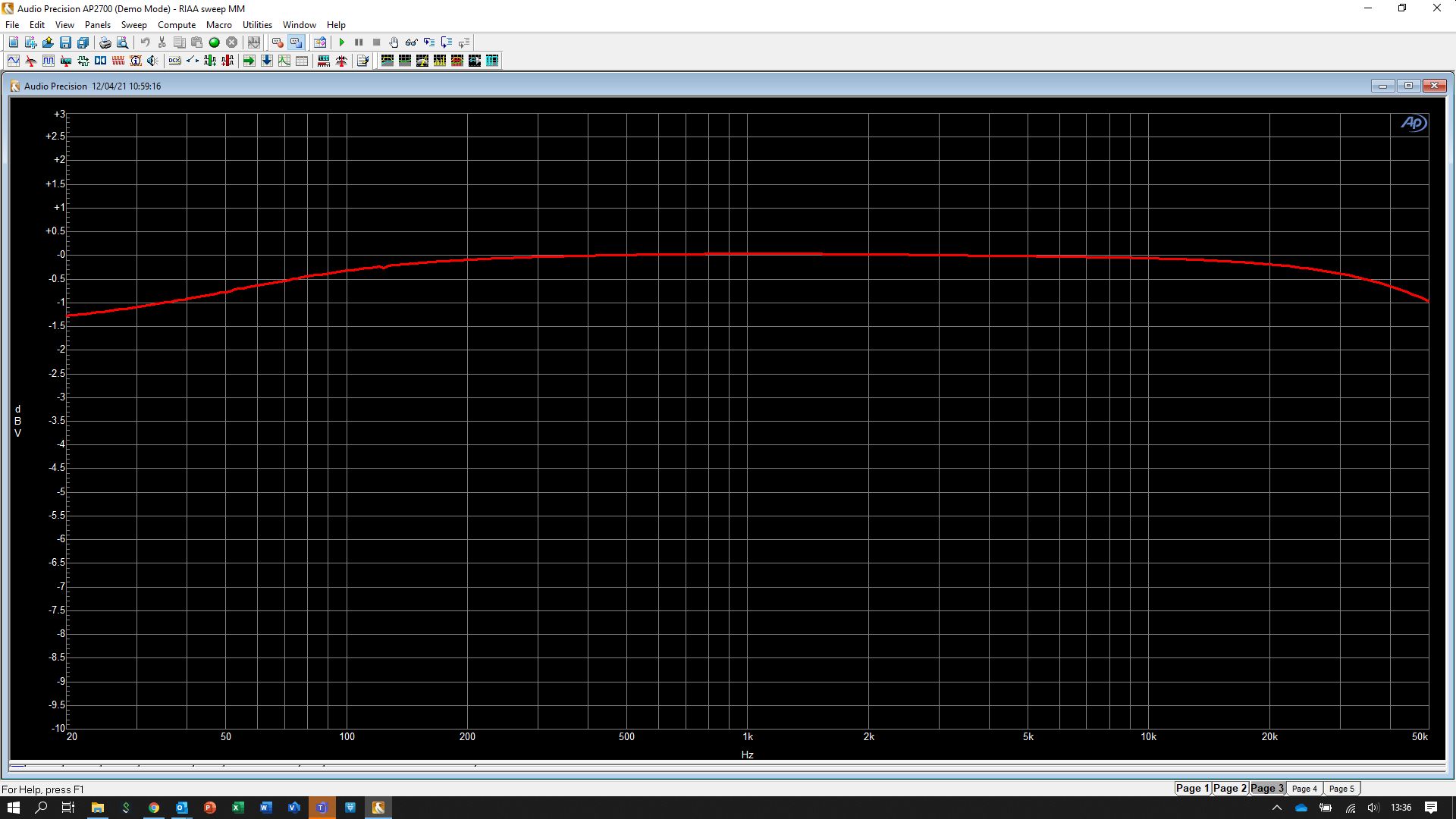Click the AP logo on the graph
Viewport: 1456px width, 819px height.
point(1414,123)
